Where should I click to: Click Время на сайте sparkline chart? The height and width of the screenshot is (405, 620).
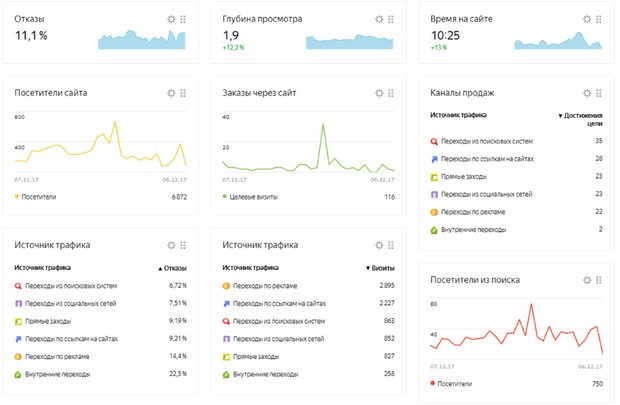coord(558,40)
